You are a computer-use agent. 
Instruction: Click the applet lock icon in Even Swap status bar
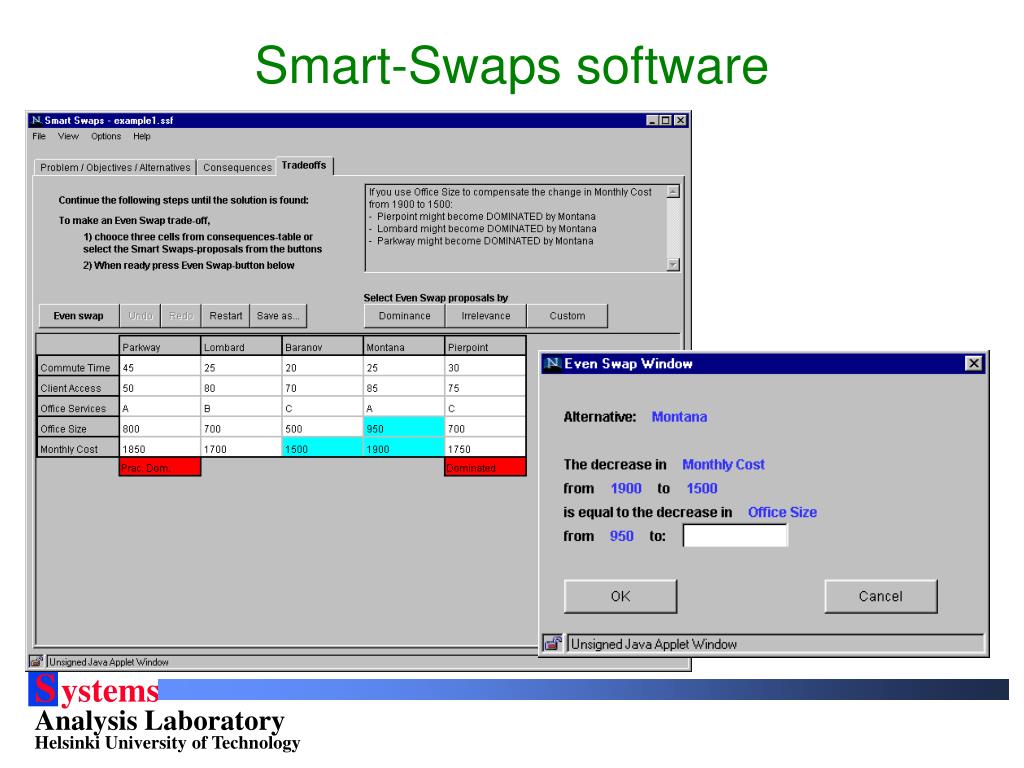click(552, 644)
